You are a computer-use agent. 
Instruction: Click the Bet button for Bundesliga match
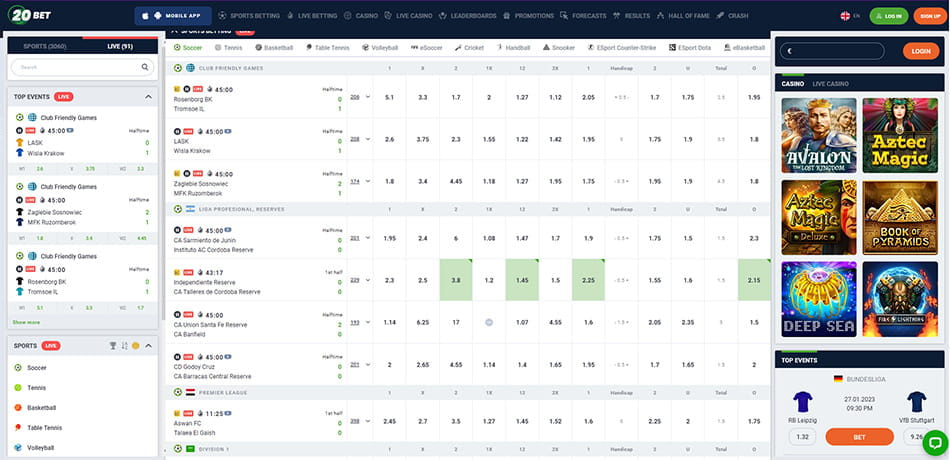pos(859,436)
